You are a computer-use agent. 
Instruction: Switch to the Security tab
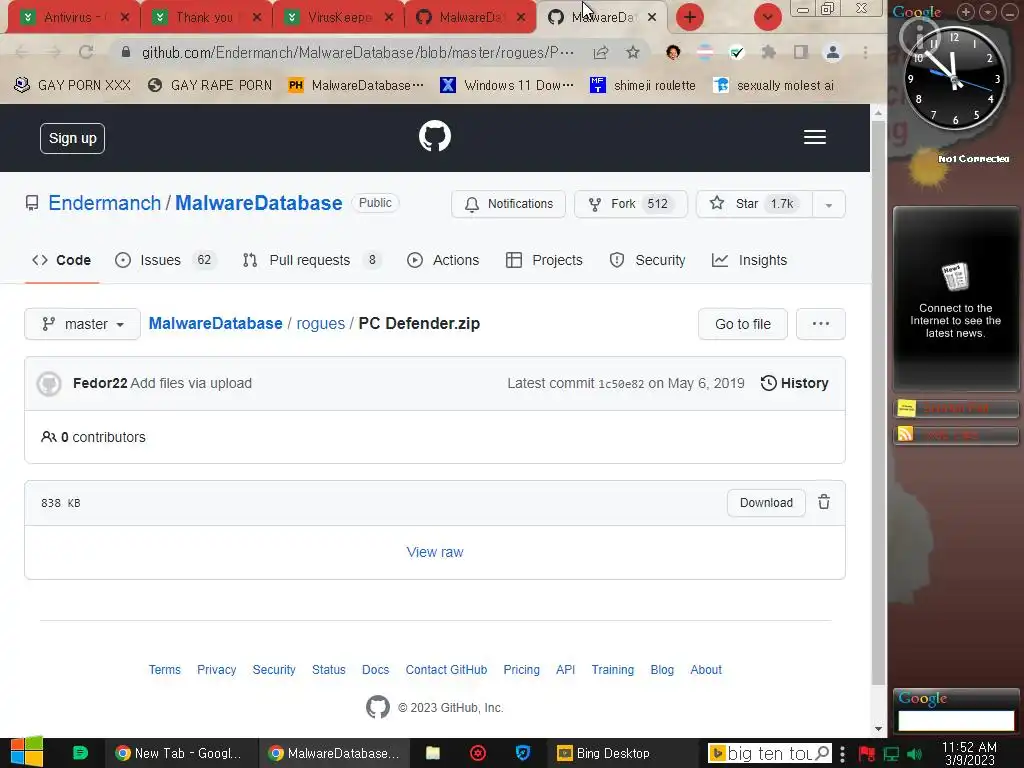647,260
